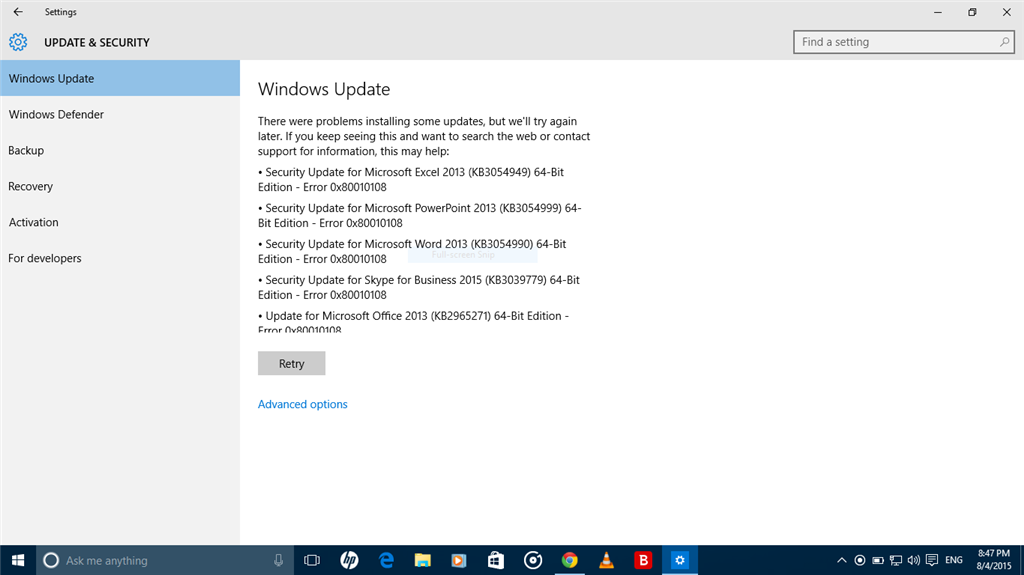Image resolution: width=1024 pixels, height=575 pixels.
Task: Click the Skype for Business KB3039779 entry
Action: click(x=419, y=288)
